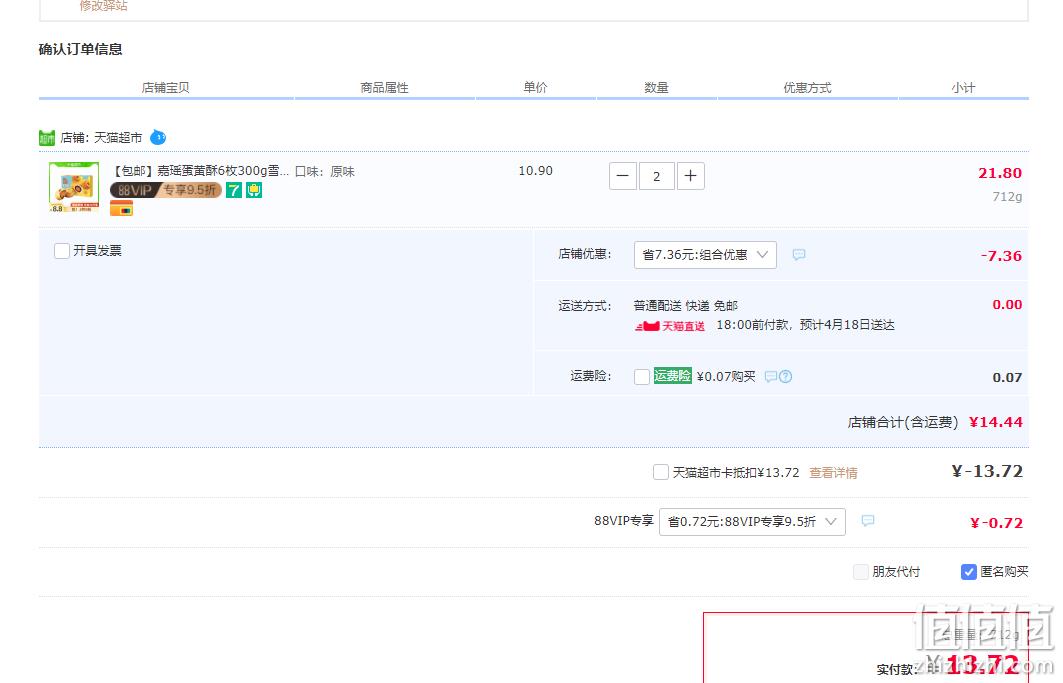
Task: Click the green shopping bag guarantee icon
Action: (254, 190)
